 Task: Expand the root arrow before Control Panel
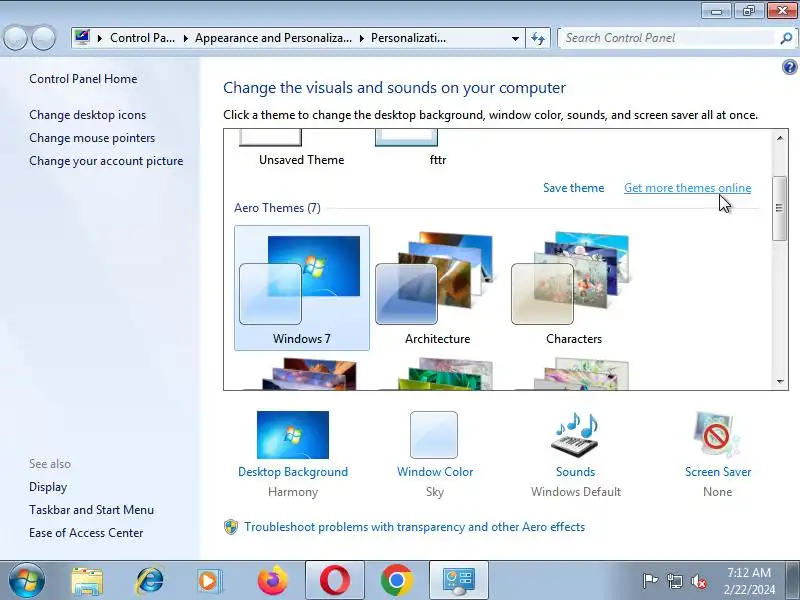(99, 38)
